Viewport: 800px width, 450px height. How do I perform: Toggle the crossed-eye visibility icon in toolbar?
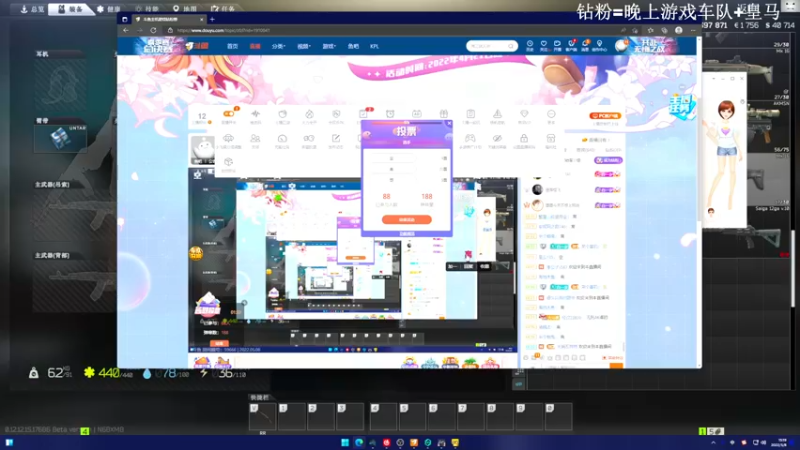click(x=497, y=138)
